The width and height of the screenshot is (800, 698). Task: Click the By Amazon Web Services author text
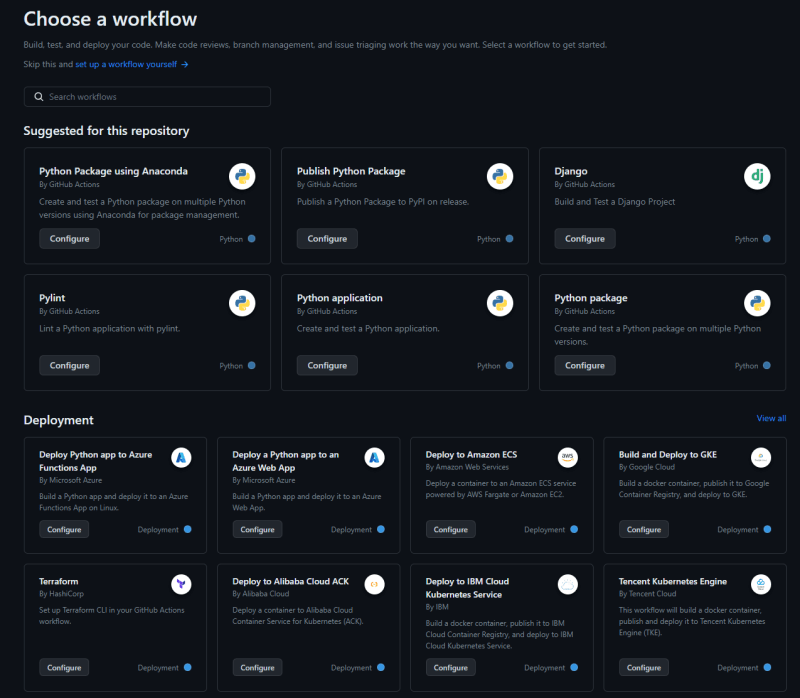point(467,467)
